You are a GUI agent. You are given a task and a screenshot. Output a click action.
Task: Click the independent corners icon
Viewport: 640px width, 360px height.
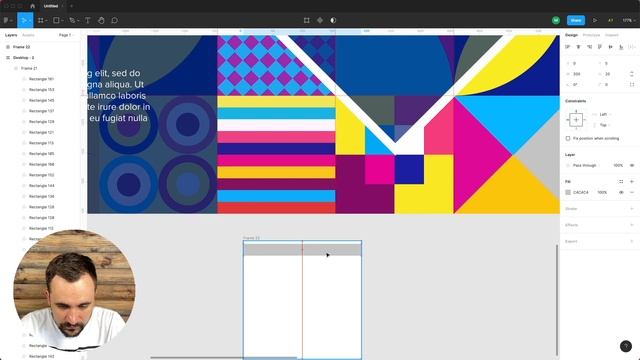point(632,84)
